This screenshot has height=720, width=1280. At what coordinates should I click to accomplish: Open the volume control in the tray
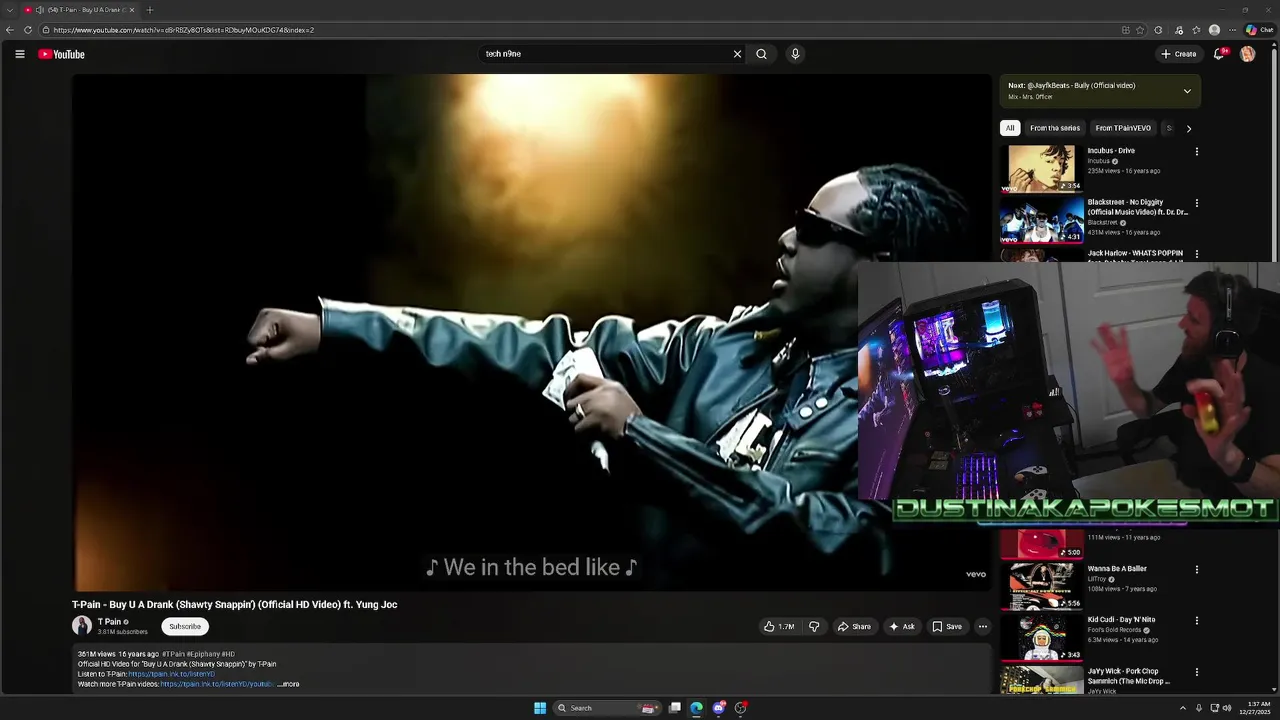(x=1229, y=708)
